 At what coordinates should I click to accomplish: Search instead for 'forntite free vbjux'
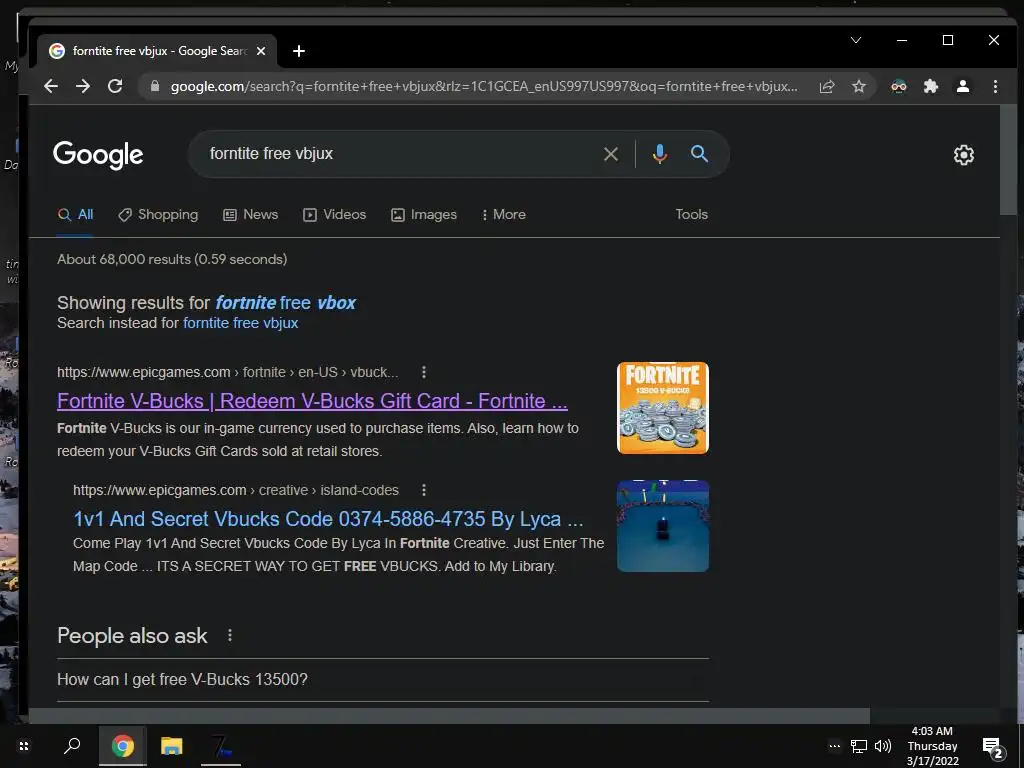coord(240,323)
